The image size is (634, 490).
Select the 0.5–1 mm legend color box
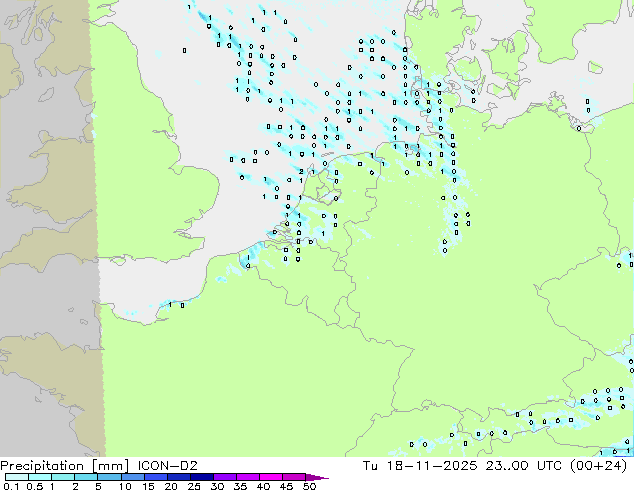[40, 477]
